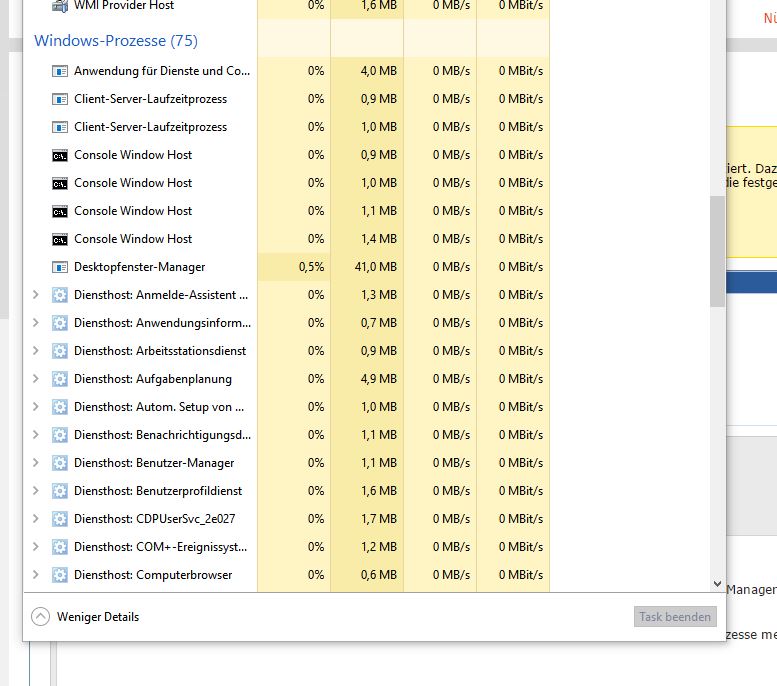
Task: Click the 0,6 MB value of Computerbrowser
Action: point(379,575)
